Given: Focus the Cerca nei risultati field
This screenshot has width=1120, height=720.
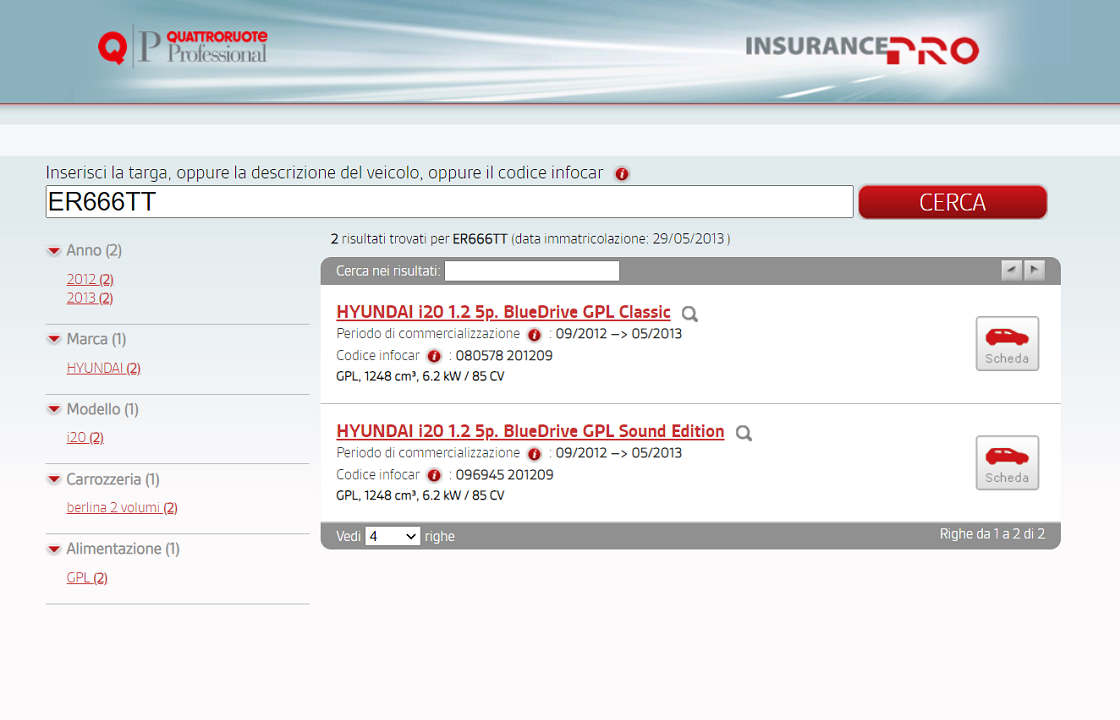Looking at the screenshot, I should (x=531, y=271).
